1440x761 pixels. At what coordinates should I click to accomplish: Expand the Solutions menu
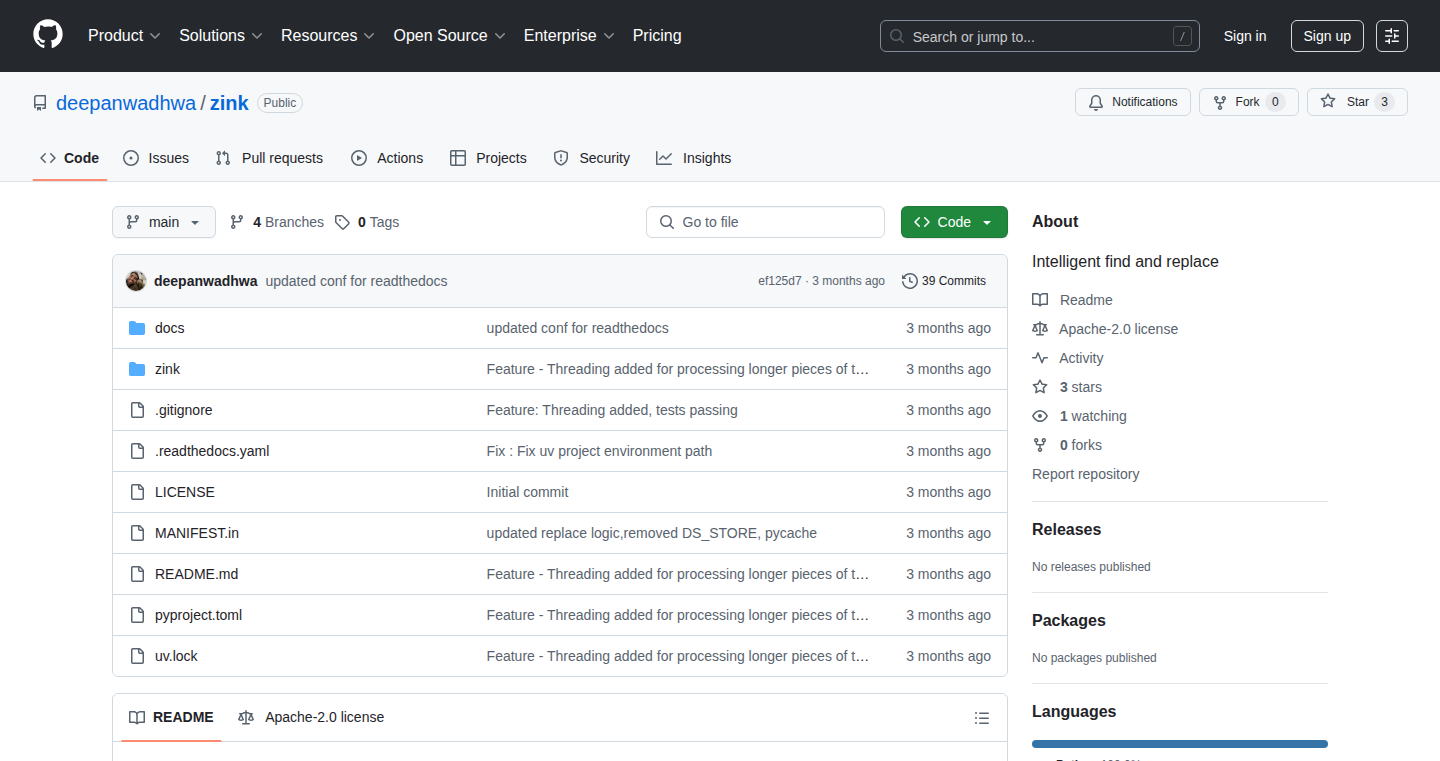(x=221, y=35)
